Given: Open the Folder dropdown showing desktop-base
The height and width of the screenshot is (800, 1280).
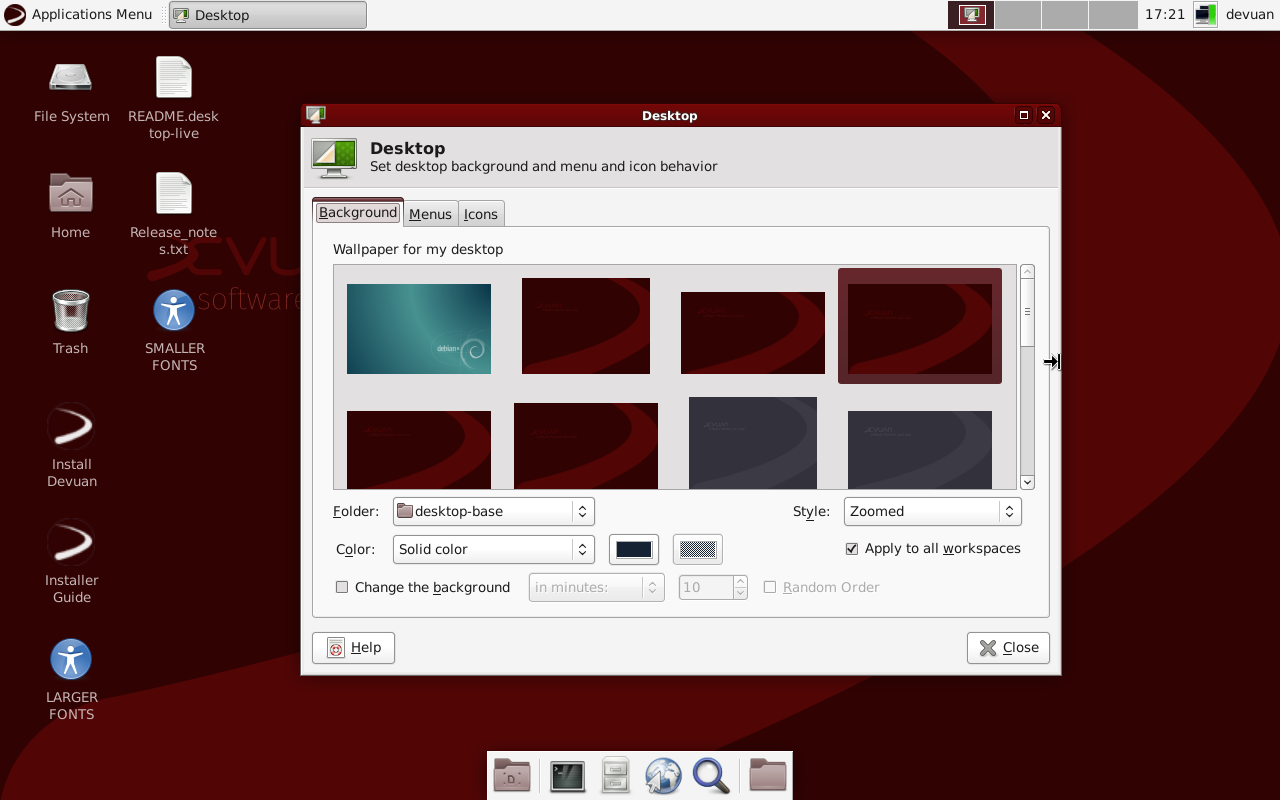Looking at the screenshot, I should [x=493, y=511].
